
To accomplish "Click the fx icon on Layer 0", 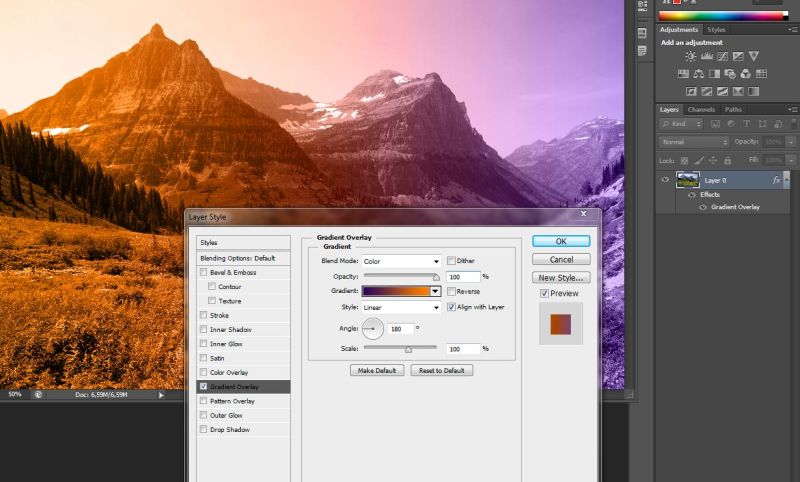I will 776,180.
